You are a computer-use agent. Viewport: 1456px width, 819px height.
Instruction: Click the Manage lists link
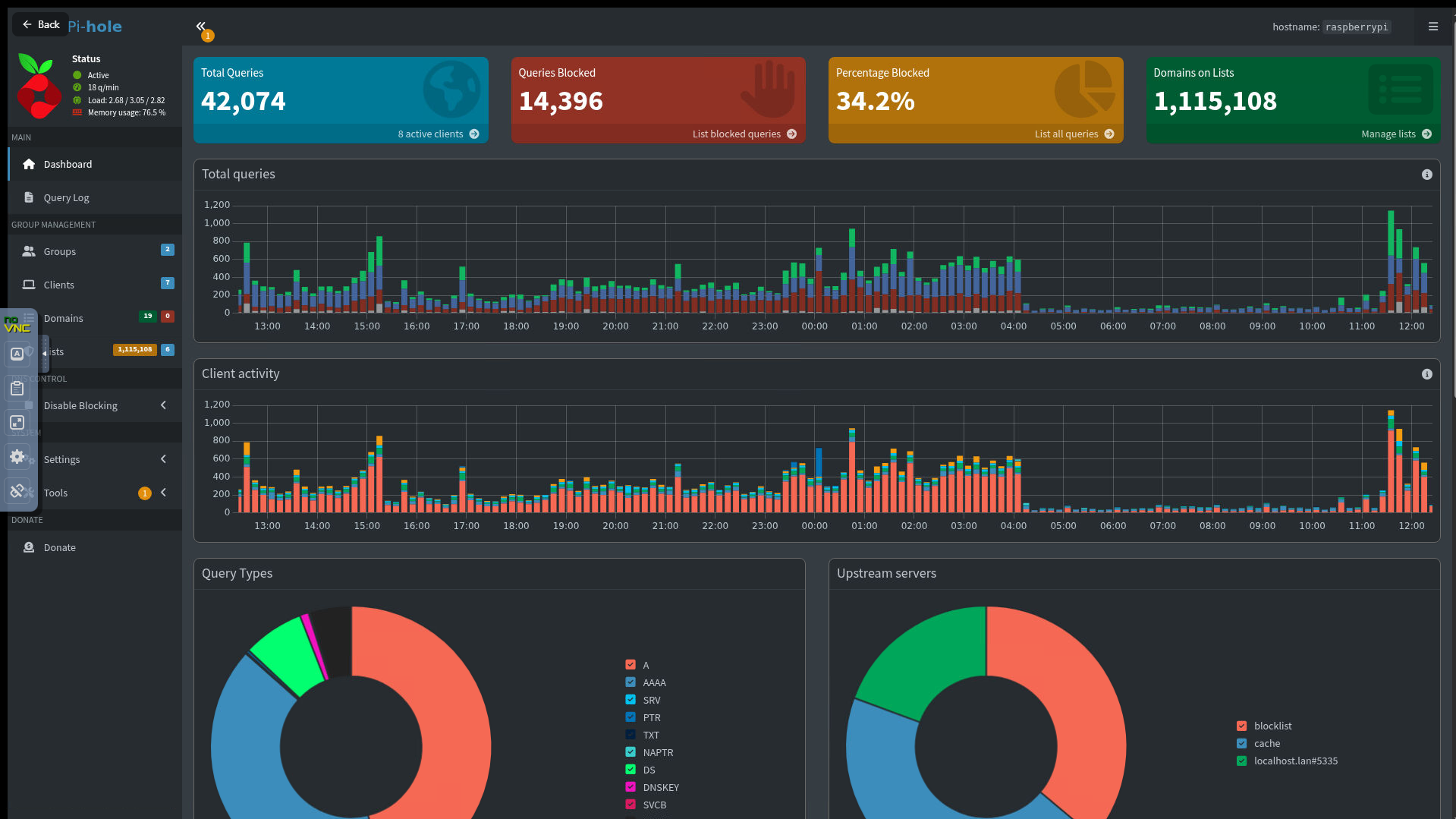click(1395, 134)
